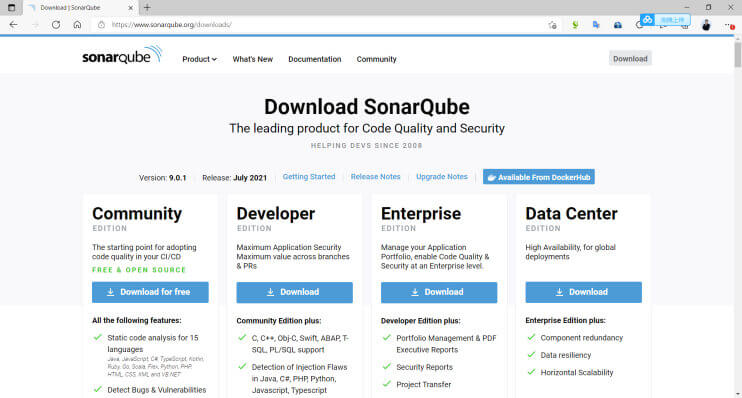
Task: Reload the page with the refresh icon
Action: pyautogui.click(x=56, y=25)
